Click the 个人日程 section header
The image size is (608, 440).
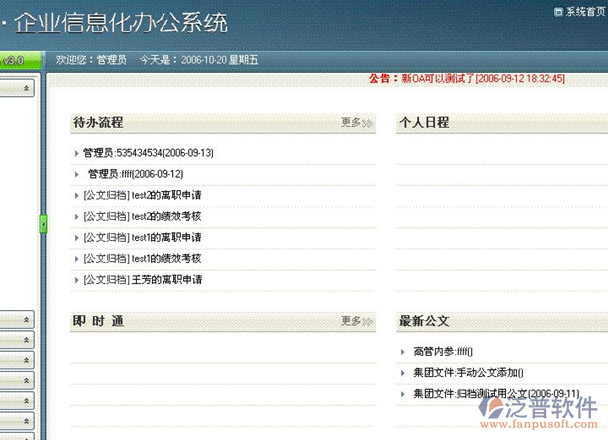(424, 123)
